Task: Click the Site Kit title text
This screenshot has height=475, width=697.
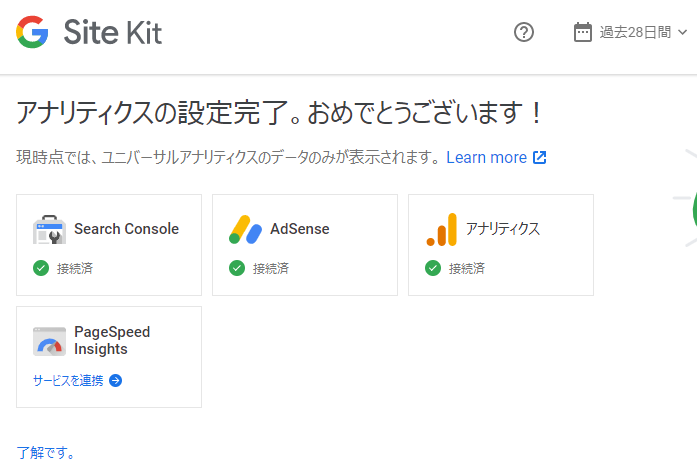Action: click(x=113, y=32)
